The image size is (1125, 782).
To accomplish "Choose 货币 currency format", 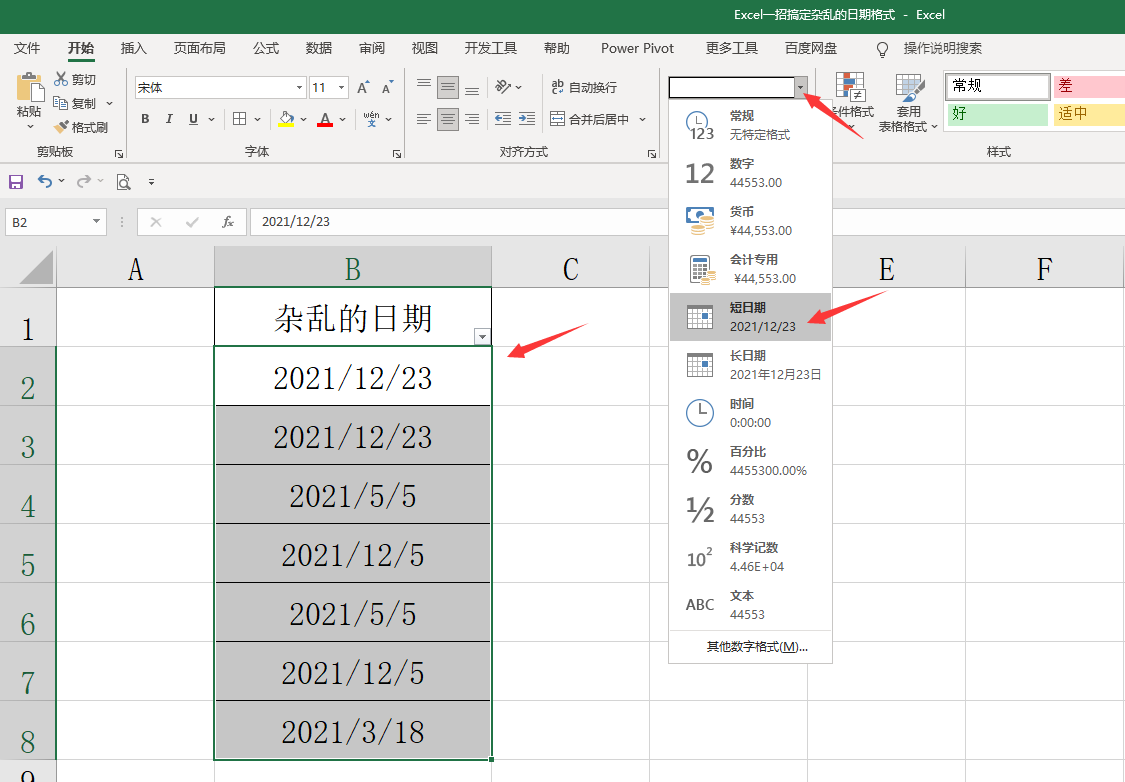I will point(750,221).
